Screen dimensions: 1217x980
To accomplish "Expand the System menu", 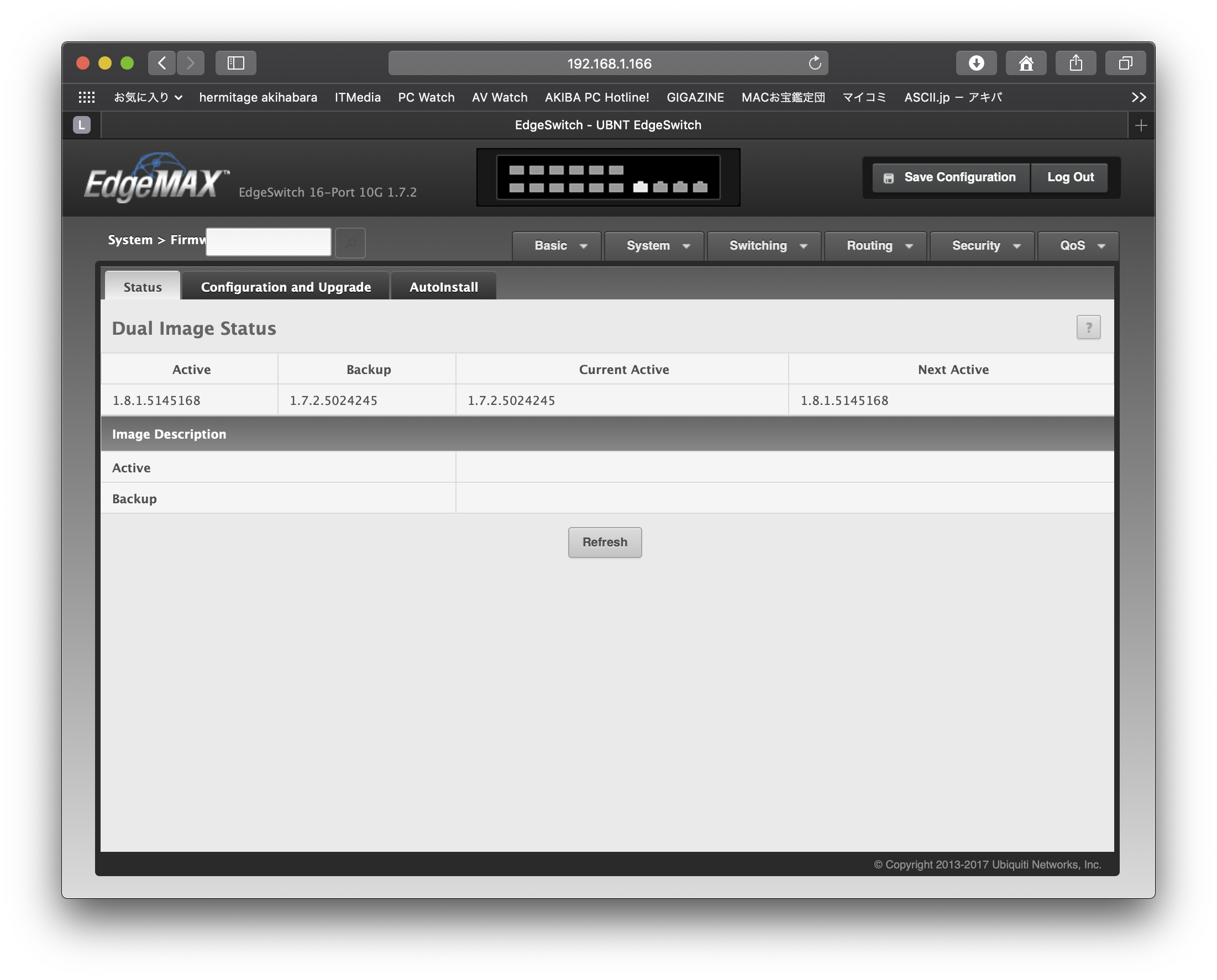I will [x=654, y=246].
